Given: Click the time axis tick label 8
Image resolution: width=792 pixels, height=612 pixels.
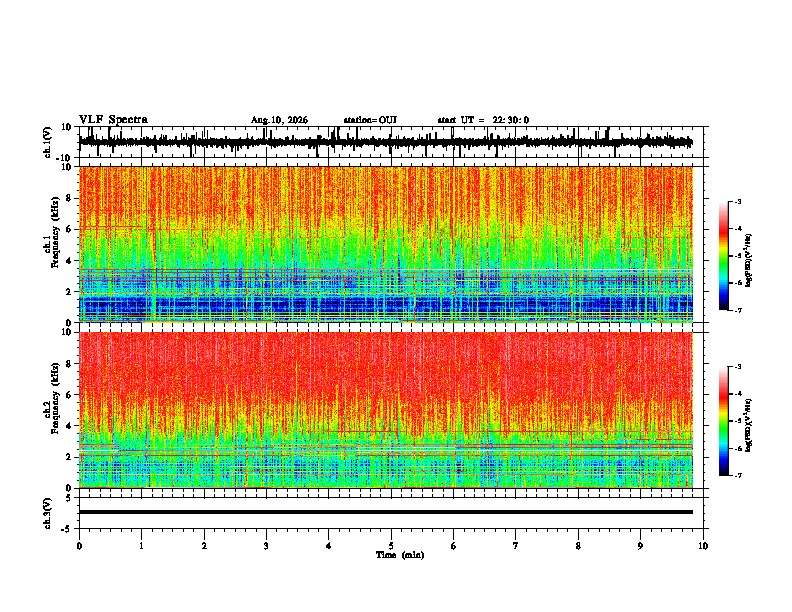Looking at the screenshot, I should (x=578, y=546).
